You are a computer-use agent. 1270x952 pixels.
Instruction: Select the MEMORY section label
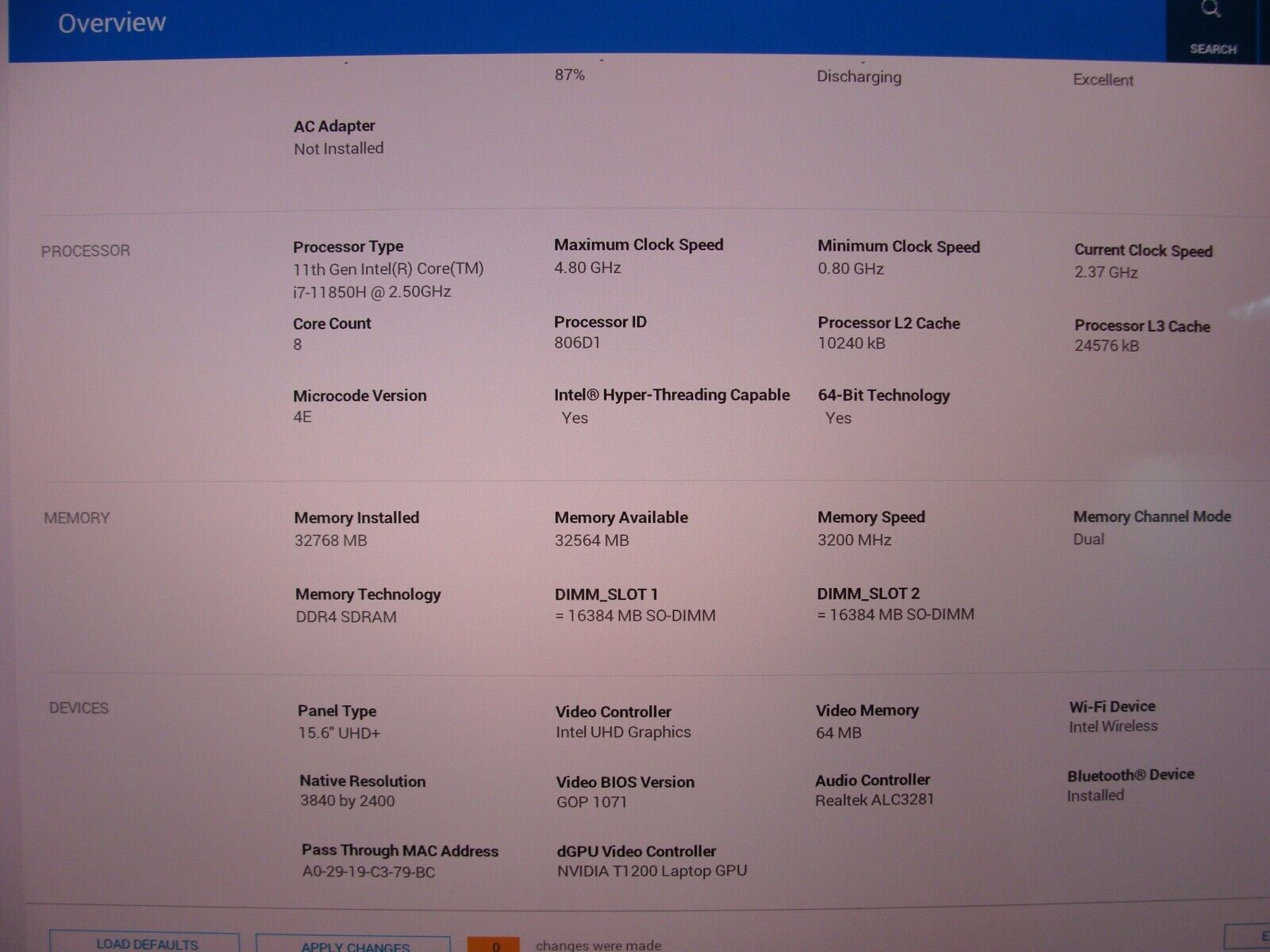[x=77, y=518]
